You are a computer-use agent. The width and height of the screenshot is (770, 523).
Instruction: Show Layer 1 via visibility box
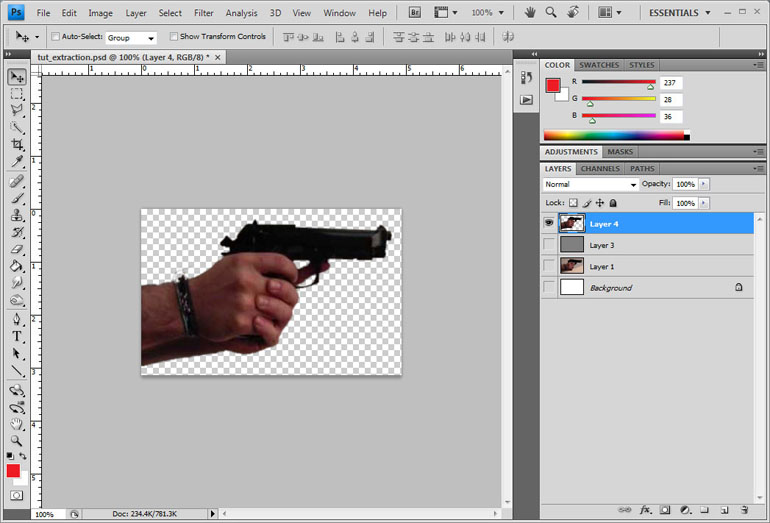(x=549, y=266)
